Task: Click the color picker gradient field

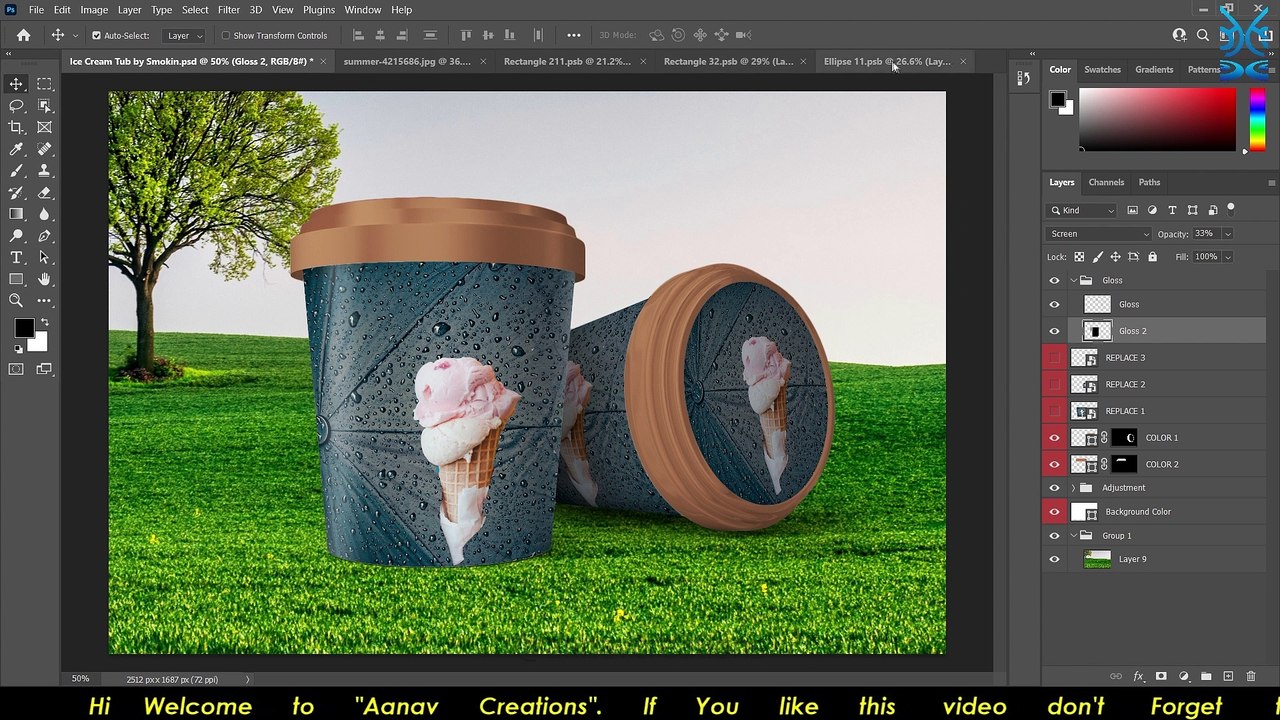Action: pyautogui.click(x=1157, y=119)
